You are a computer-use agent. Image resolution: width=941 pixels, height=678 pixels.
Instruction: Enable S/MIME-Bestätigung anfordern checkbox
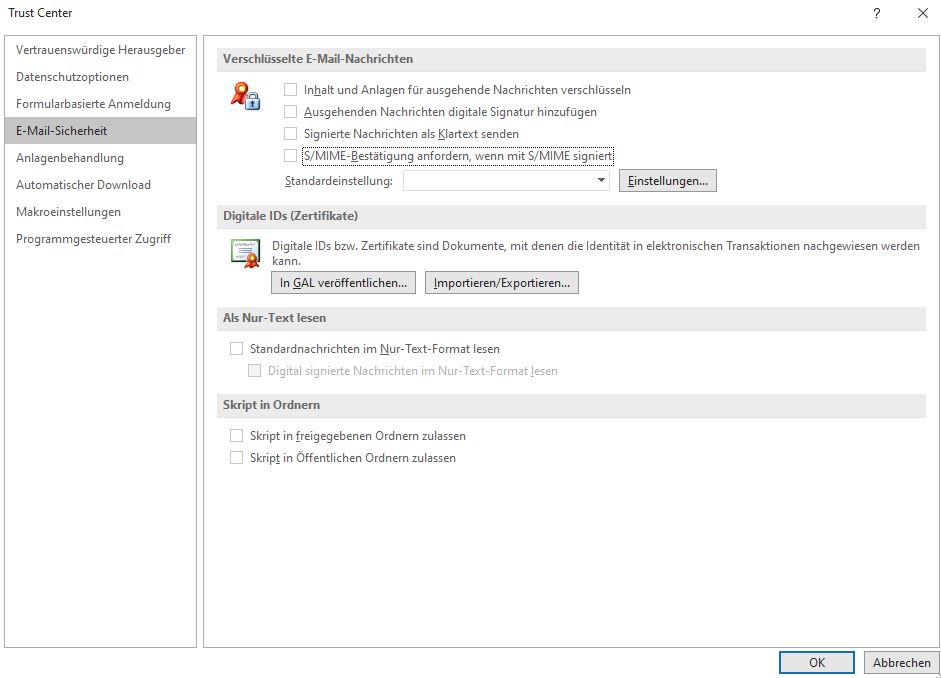click(x=291, y=156)
